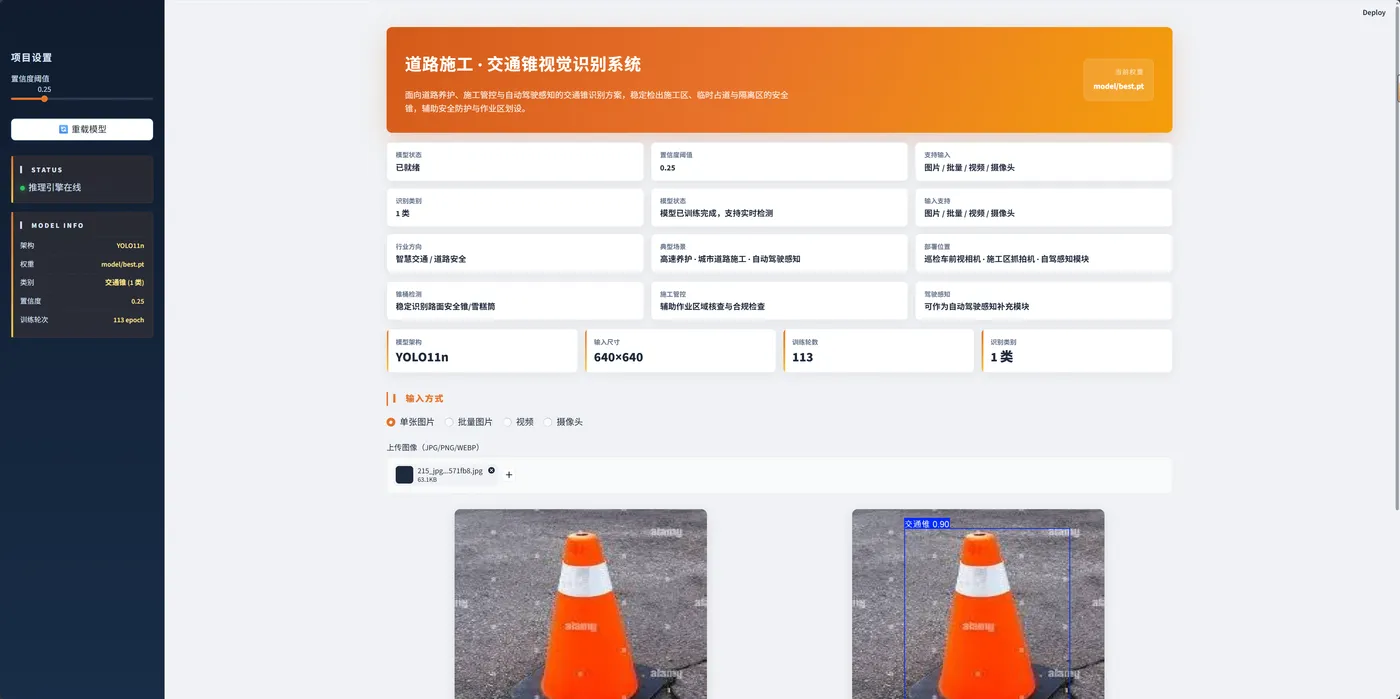Add another image with the plus icon
The image size is (1400, 699).
(509, 475)
